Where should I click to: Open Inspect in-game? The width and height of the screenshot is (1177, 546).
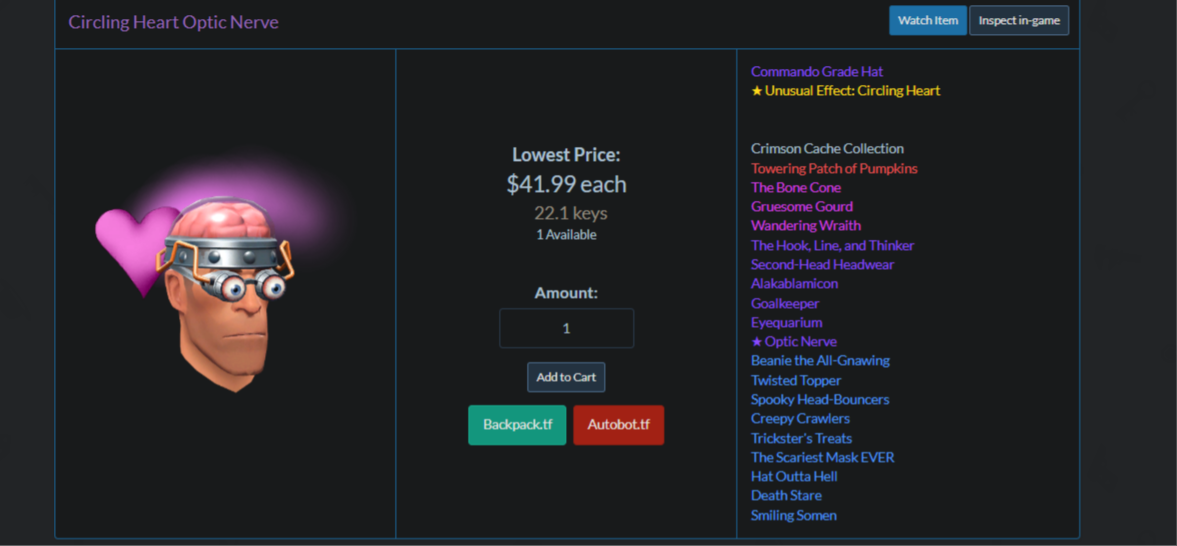pos(1019,20)
